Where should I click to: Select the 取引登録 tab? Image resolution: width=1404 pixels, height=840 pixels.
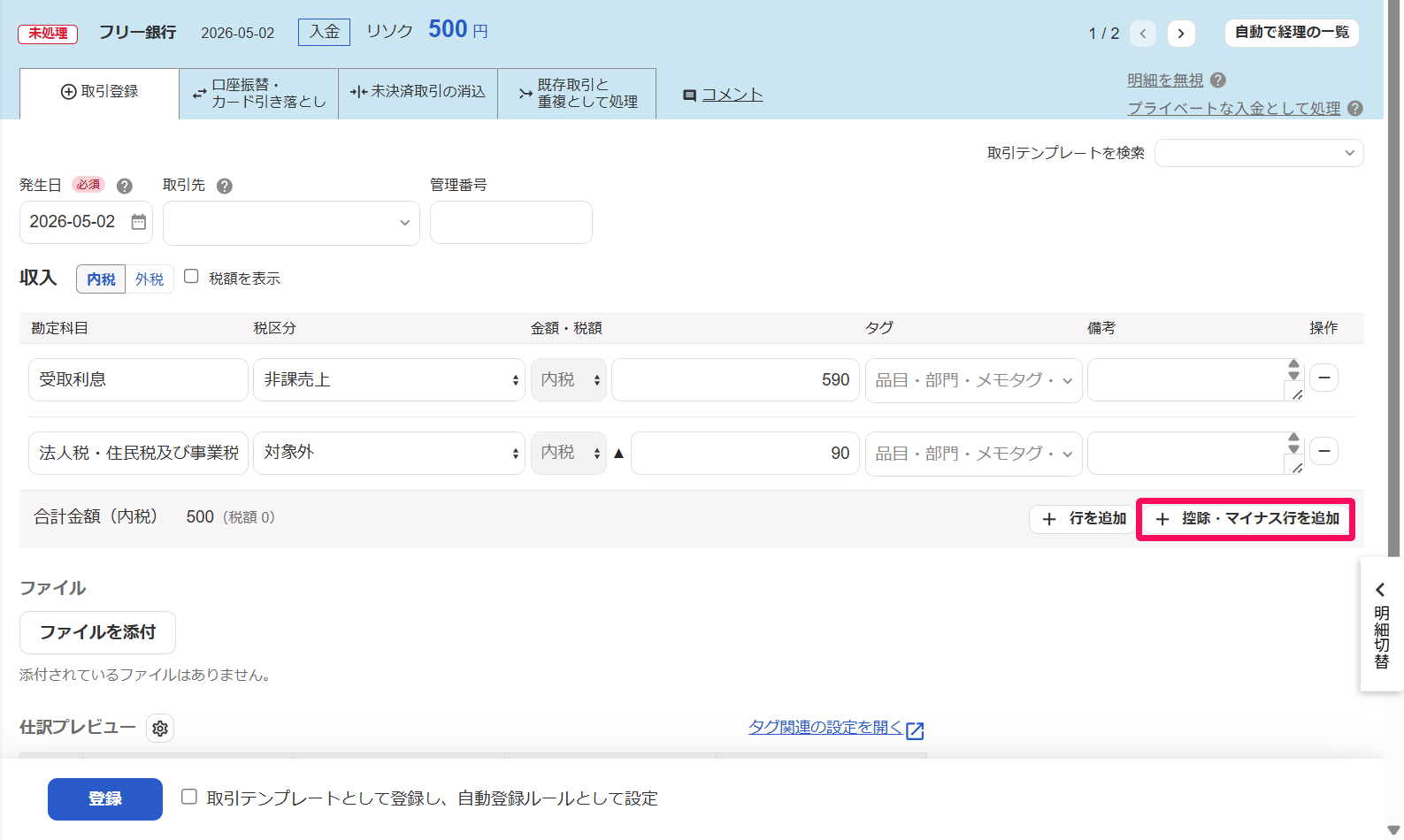pos(99,93)
